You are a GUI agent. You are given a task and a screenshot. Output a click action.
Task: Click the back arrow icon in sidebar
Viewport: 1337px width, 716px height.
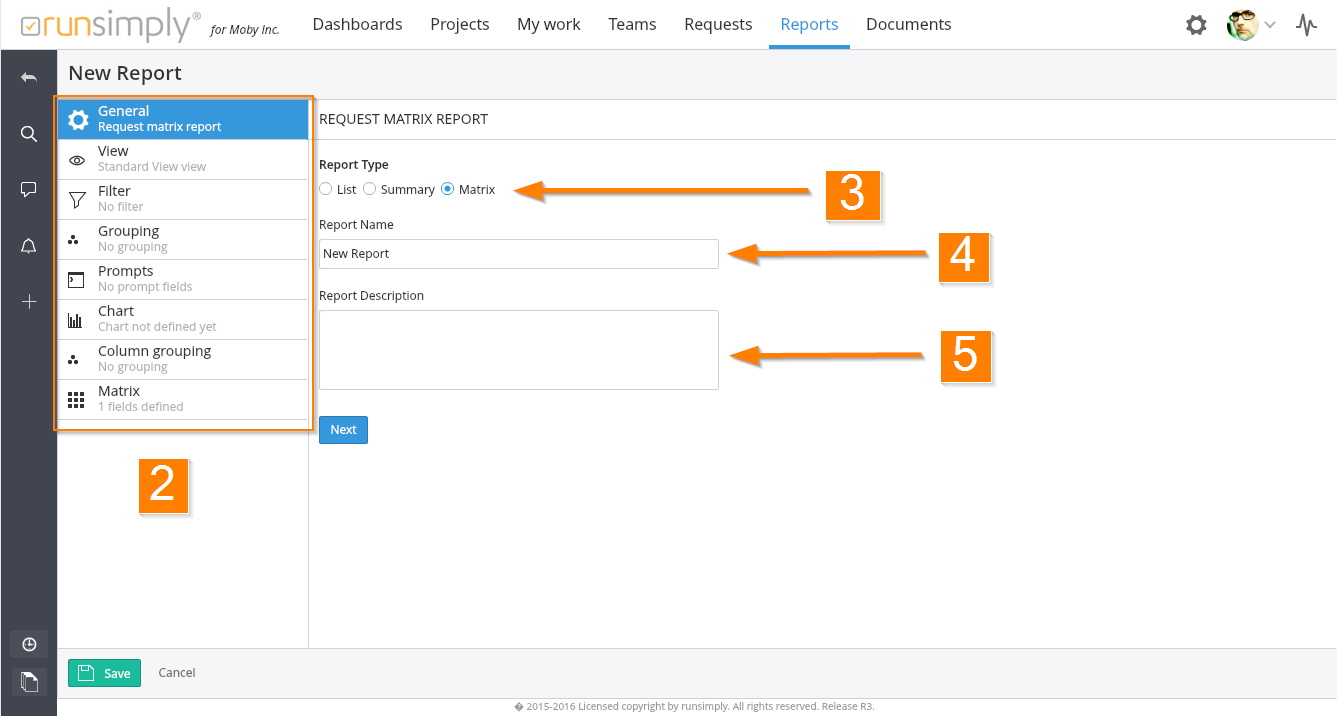tap(29, 78)
